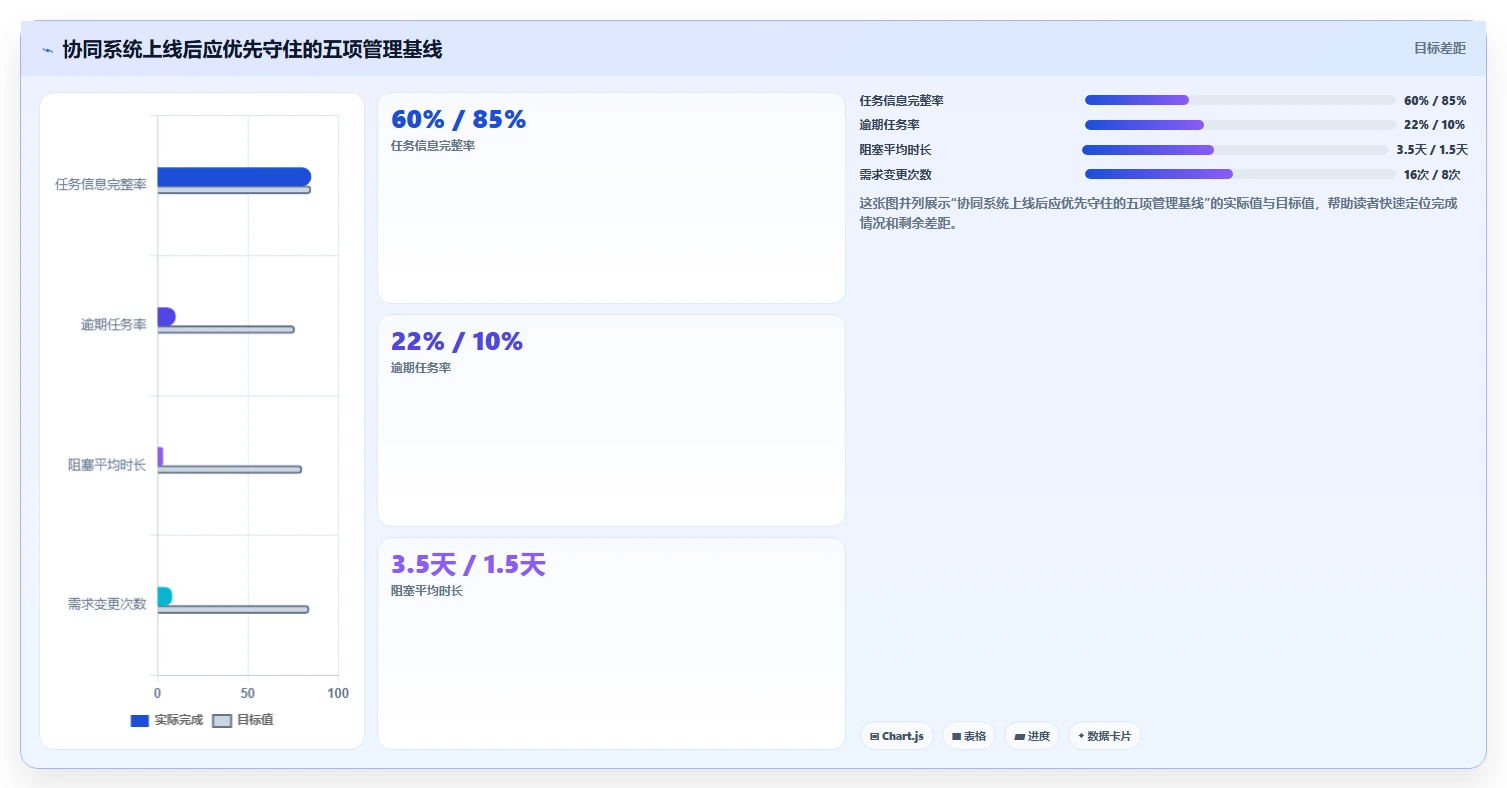The height and width of the screenshot is (788, 1507).
Task: Click the 需求变更次数 chart axis label
Action: click(x=107, y=604)
